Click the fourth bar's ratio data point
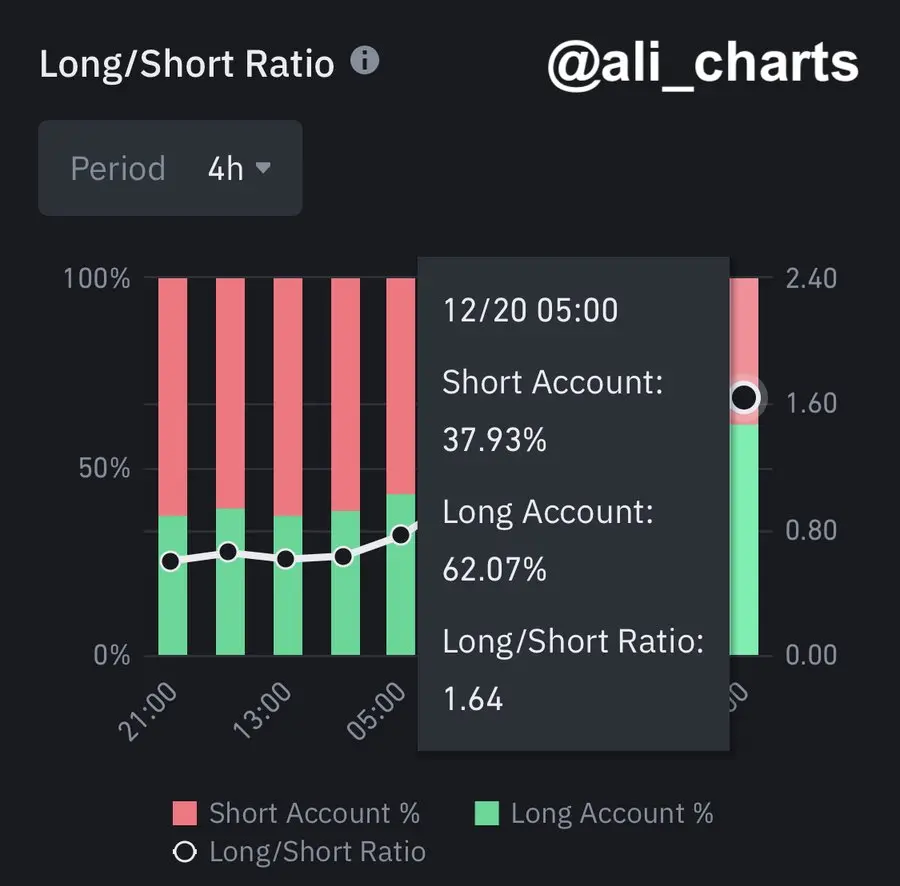Image resolution: width=900 pixels, height=886 pixels. pos(343,556)
